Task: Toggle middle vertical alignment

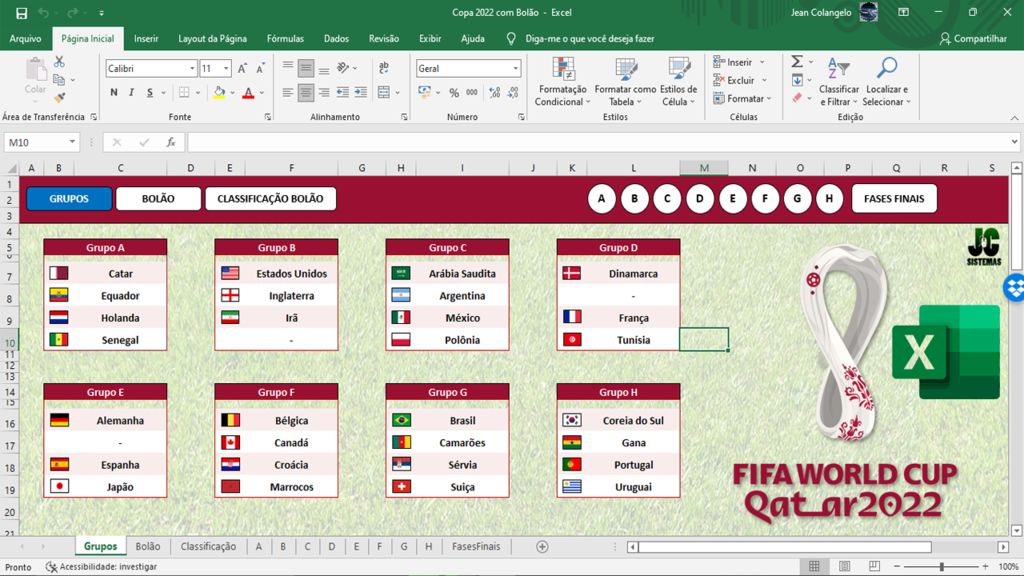Action: [x=306, y=68]
